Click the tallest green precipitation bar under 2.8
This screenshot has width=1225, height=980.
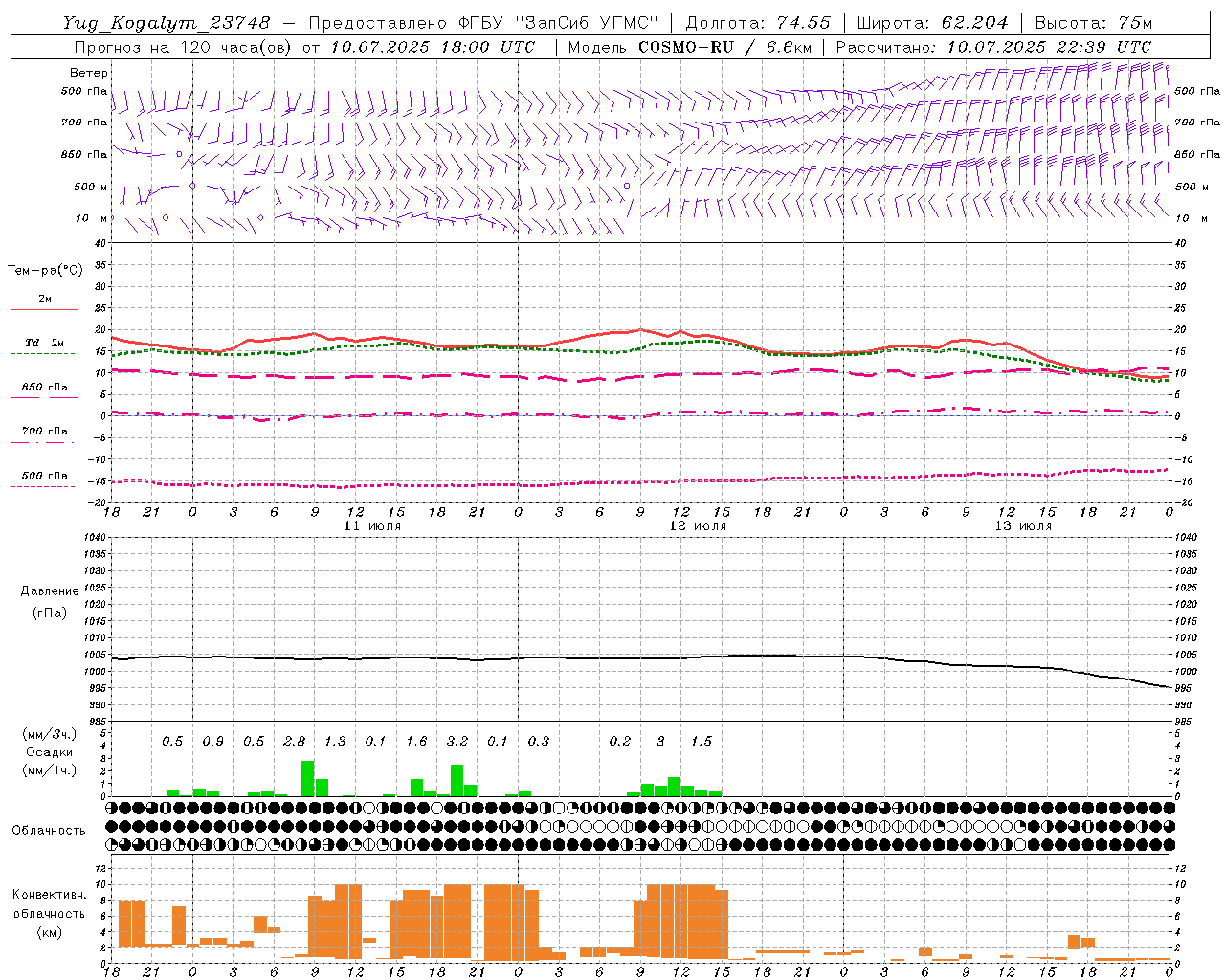[x=308, y=778]
